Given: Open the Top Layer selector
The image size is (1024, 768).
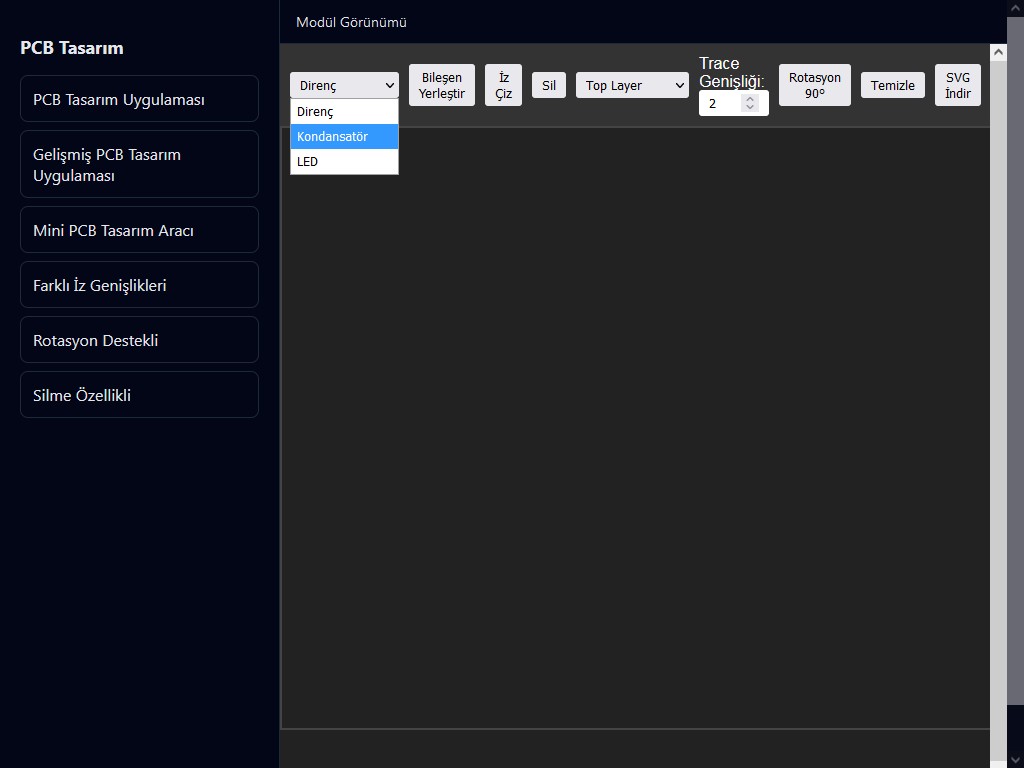Looking at the screenshot, I should (632, 86).
